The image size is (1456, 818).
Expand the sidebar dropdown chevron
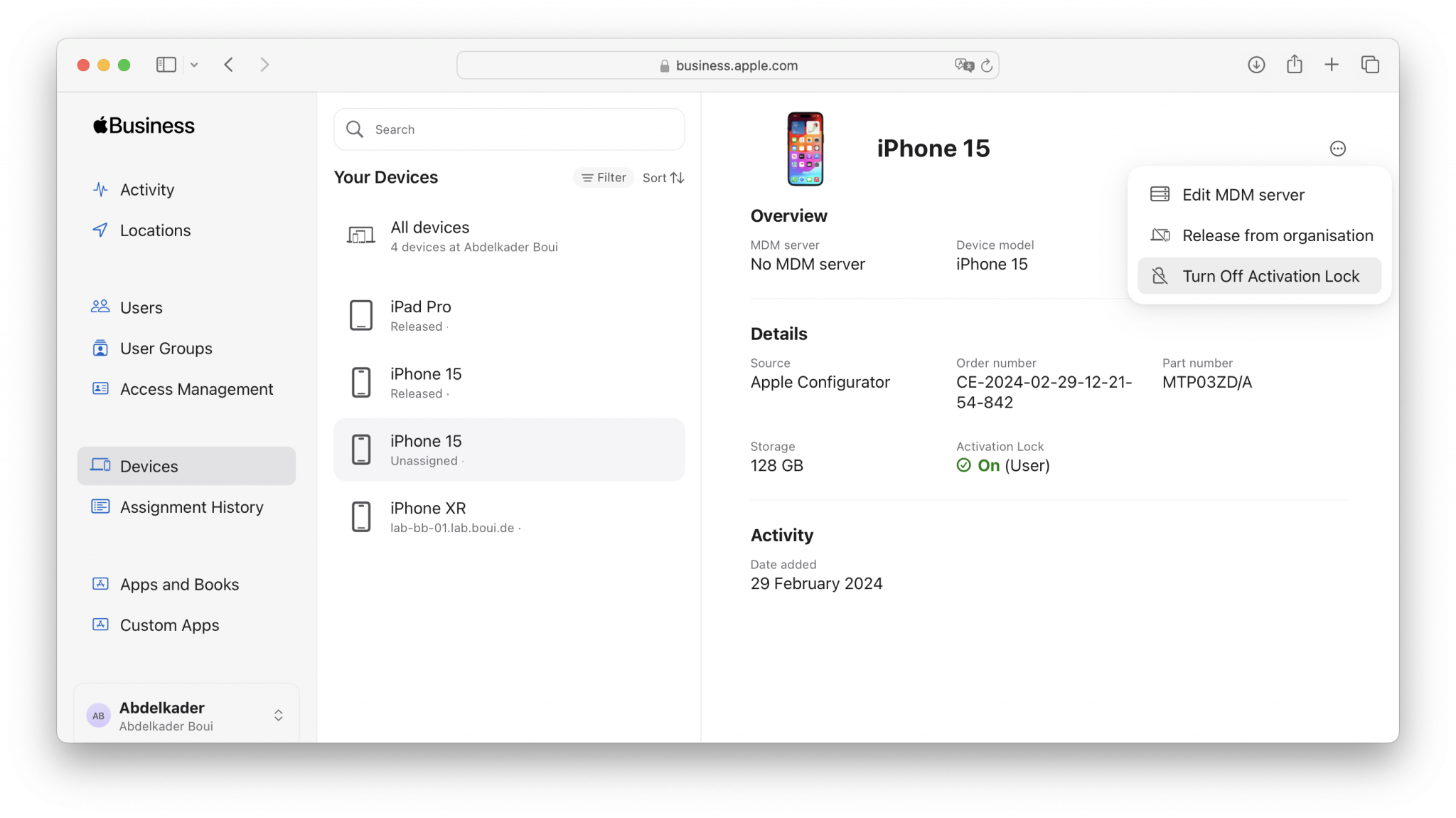click(194, 65)
